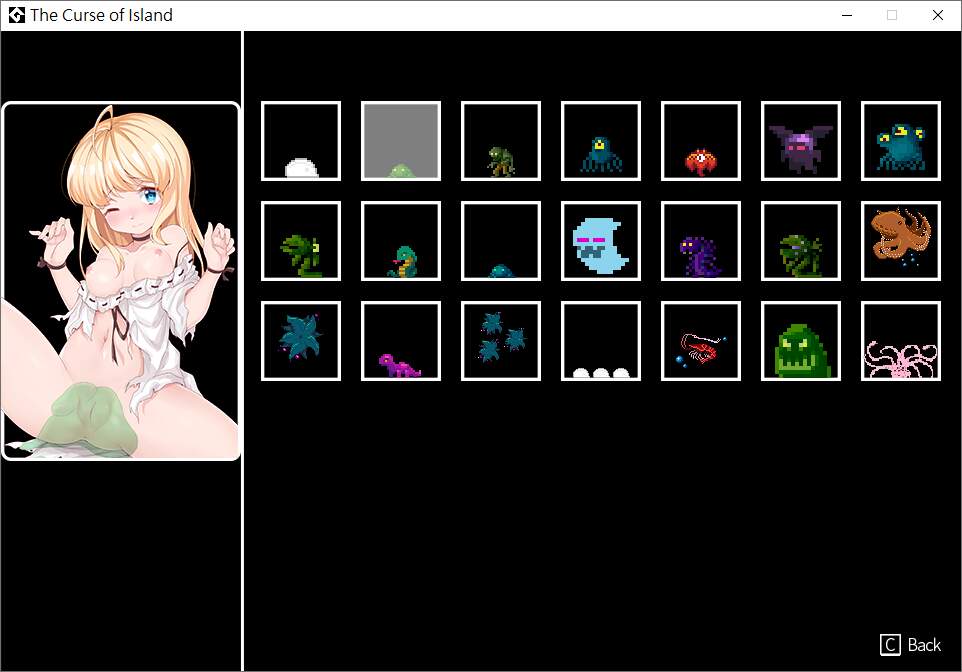Select the purple serpent monster tile
Screen dimensions: 962x672
701,241
